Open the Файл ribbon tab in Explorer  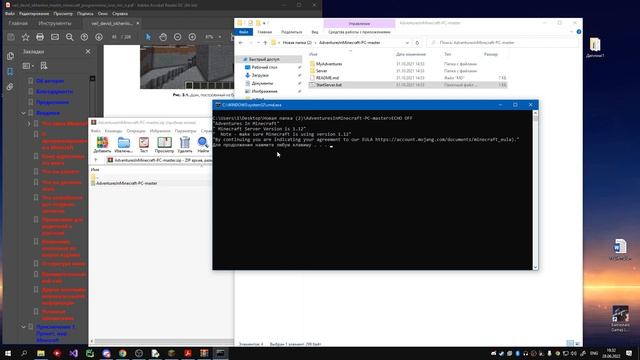[244, 32]
